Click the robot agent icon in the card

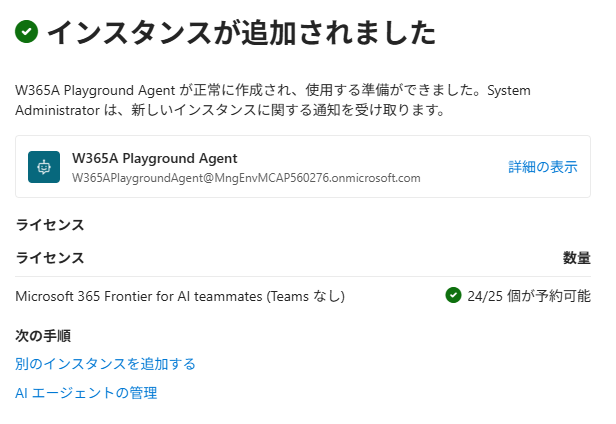point(44,167)
